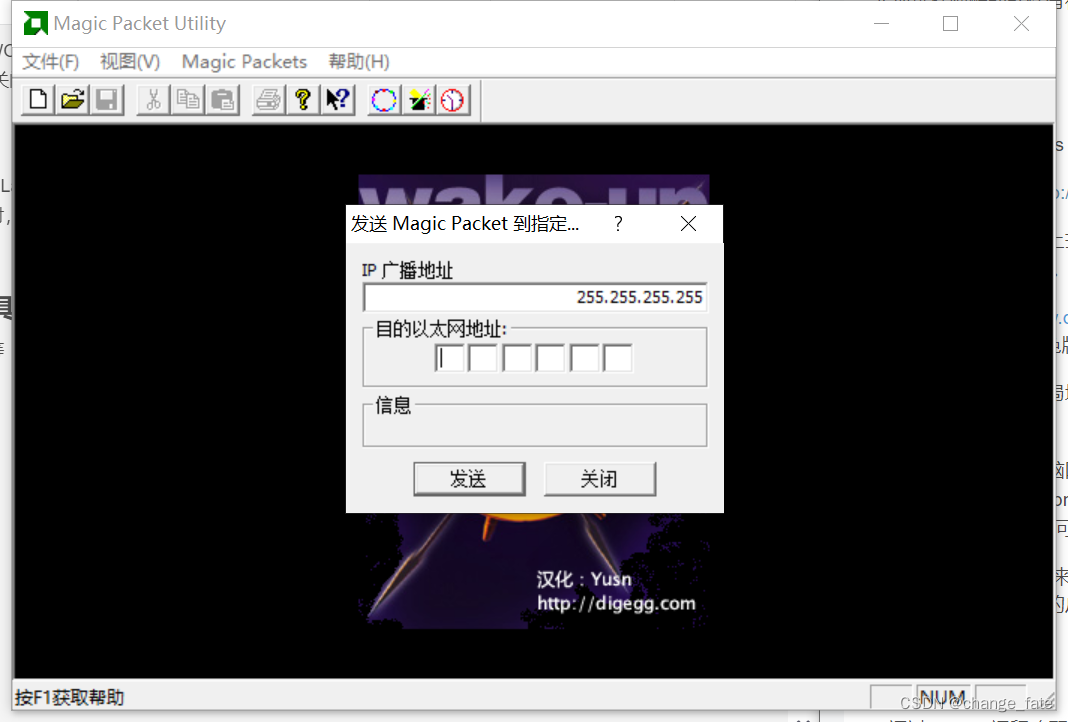Click the Open folder icon
This screenshot has width=1068, height=722.
pos(71,99)
